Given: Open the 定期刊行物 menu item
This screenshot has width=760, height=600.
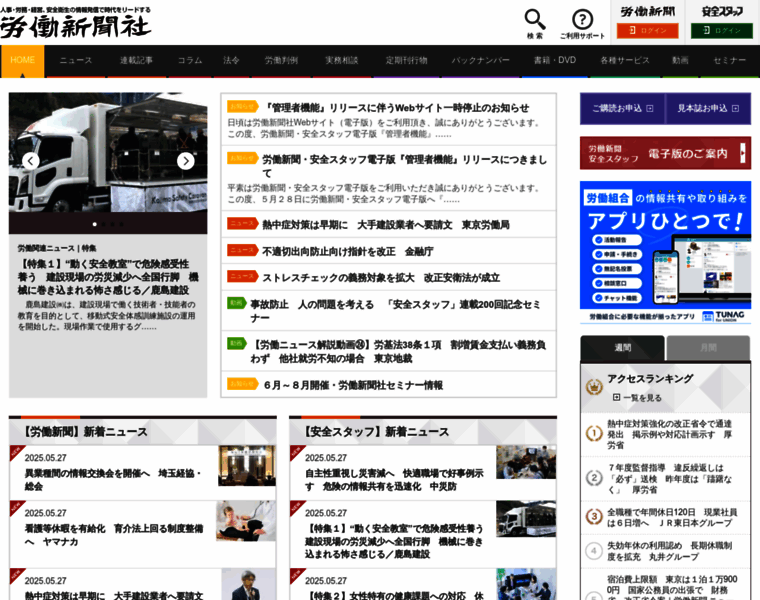Looking at the screenshot, I should (x=407, y=61).
